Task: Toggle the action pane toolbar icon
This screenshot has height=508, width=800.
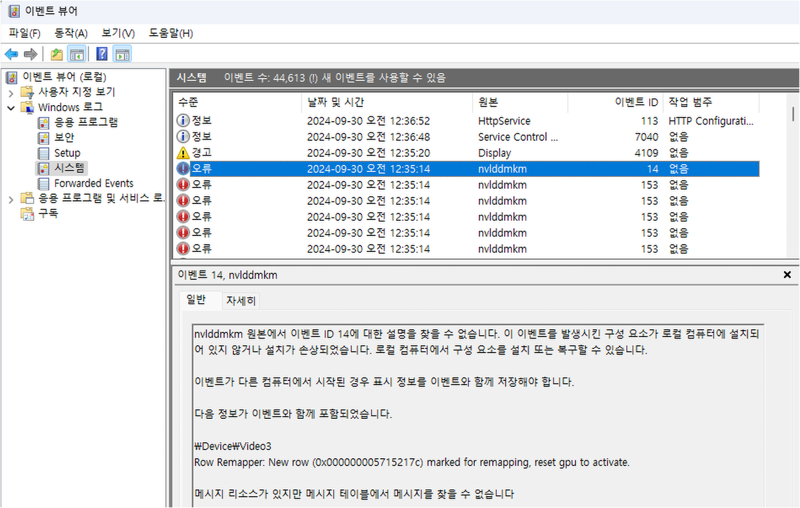Action: (x=122, y=54)
